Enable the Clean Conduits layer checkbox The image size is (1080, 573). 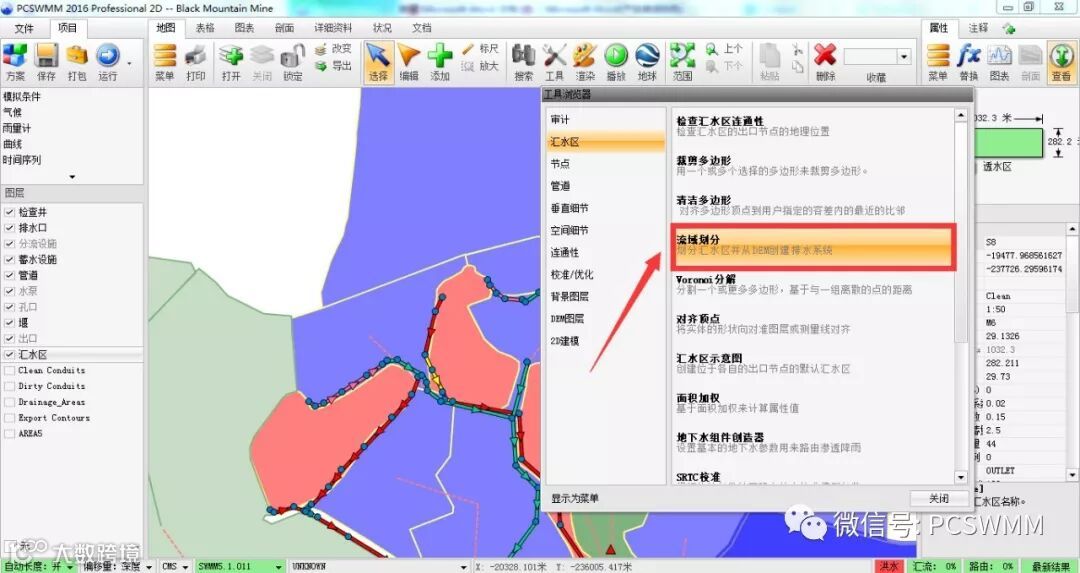pos(10,371)
